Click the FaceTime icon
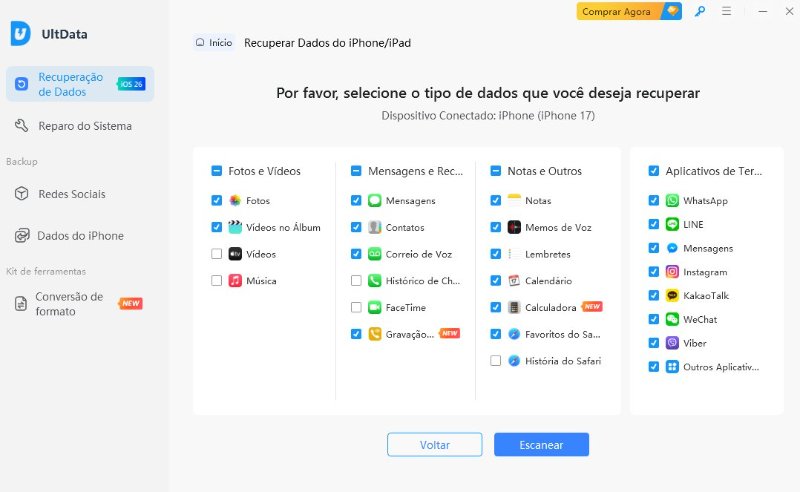 [x=374, y=308]
